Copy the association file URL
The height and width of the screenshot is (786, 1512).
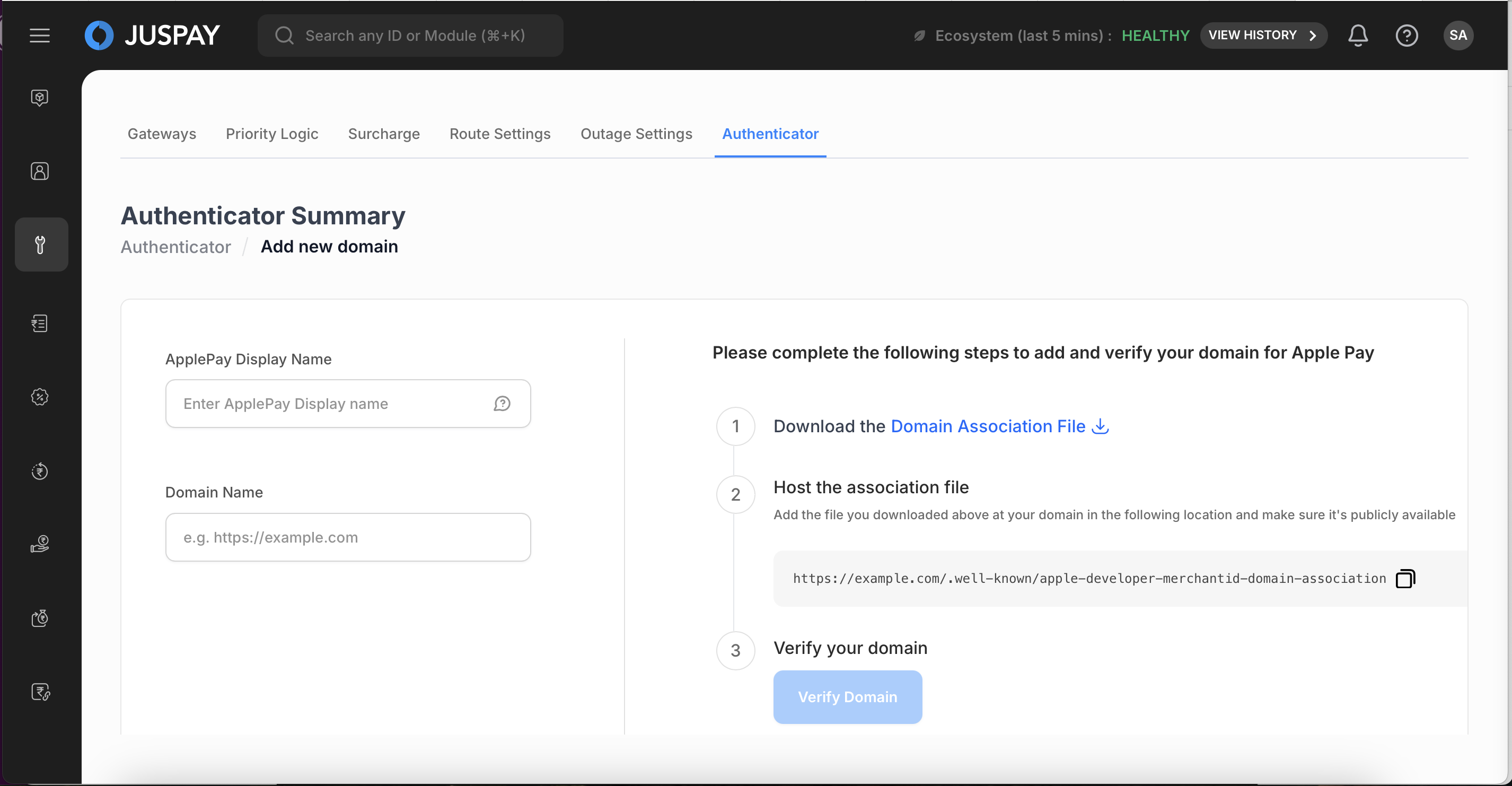pos(1405,579)
